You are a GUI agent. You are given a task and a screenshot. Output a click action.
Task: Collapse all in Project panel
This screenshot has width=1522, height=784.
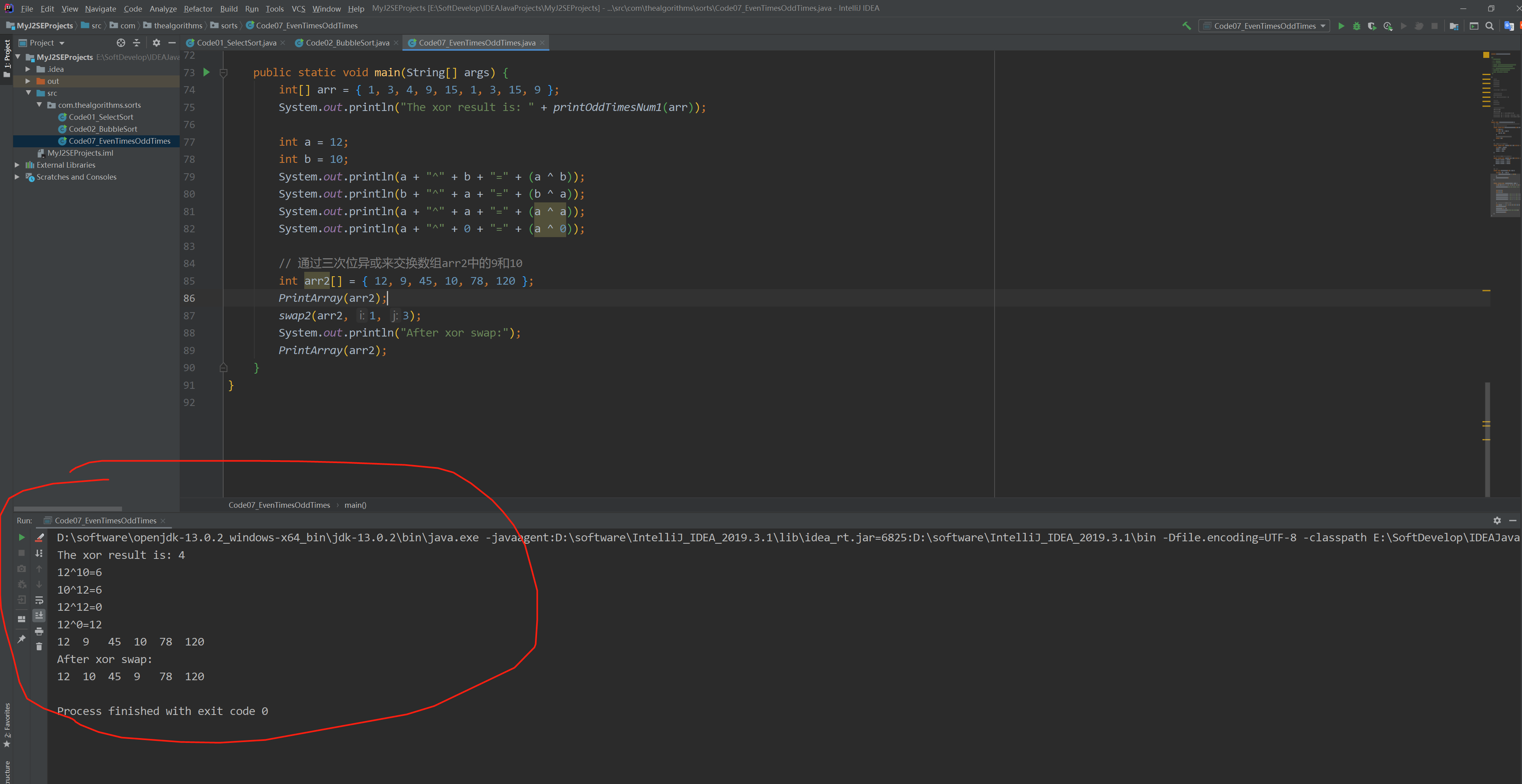(137, 43)
